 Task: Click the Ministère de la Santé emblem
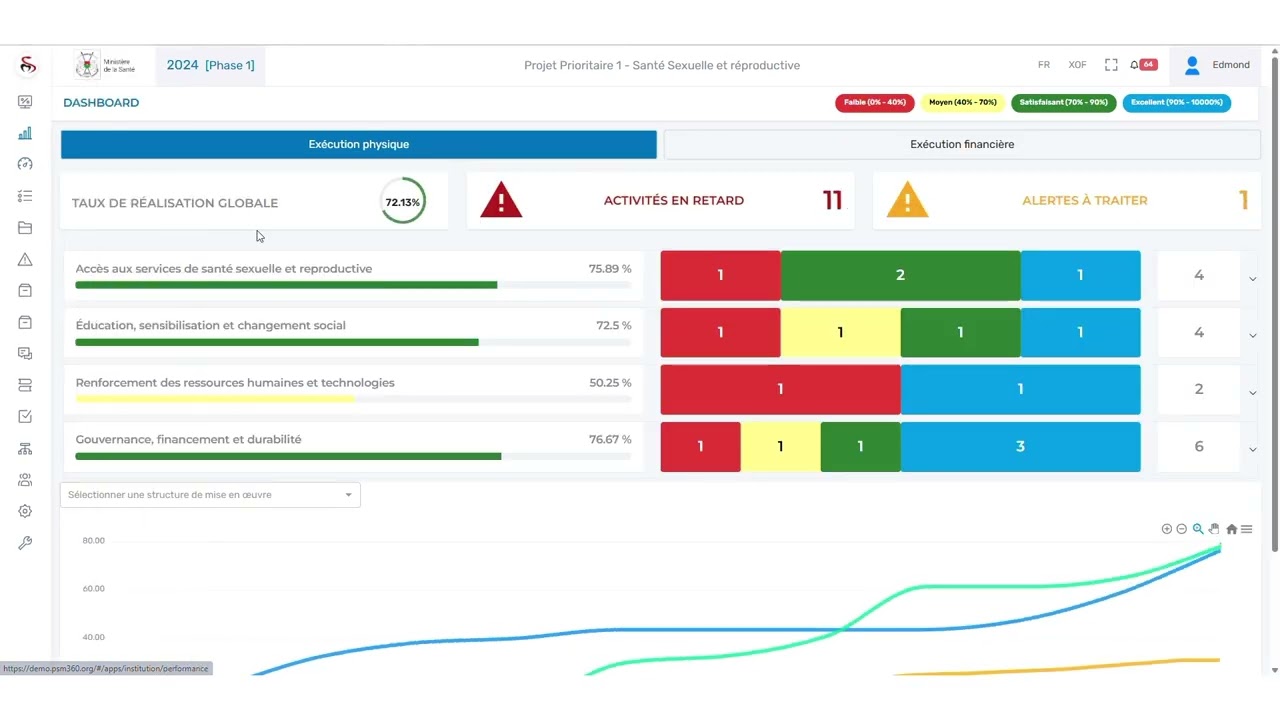pos(87,65)
